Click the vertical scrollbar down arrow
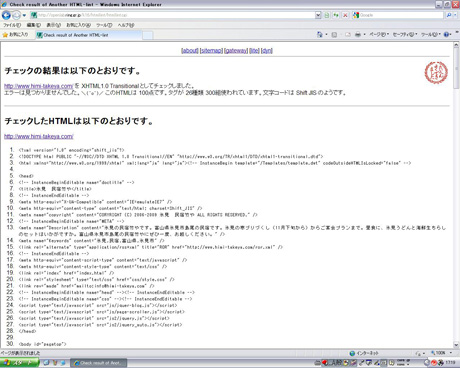 [x=456, y=345]
